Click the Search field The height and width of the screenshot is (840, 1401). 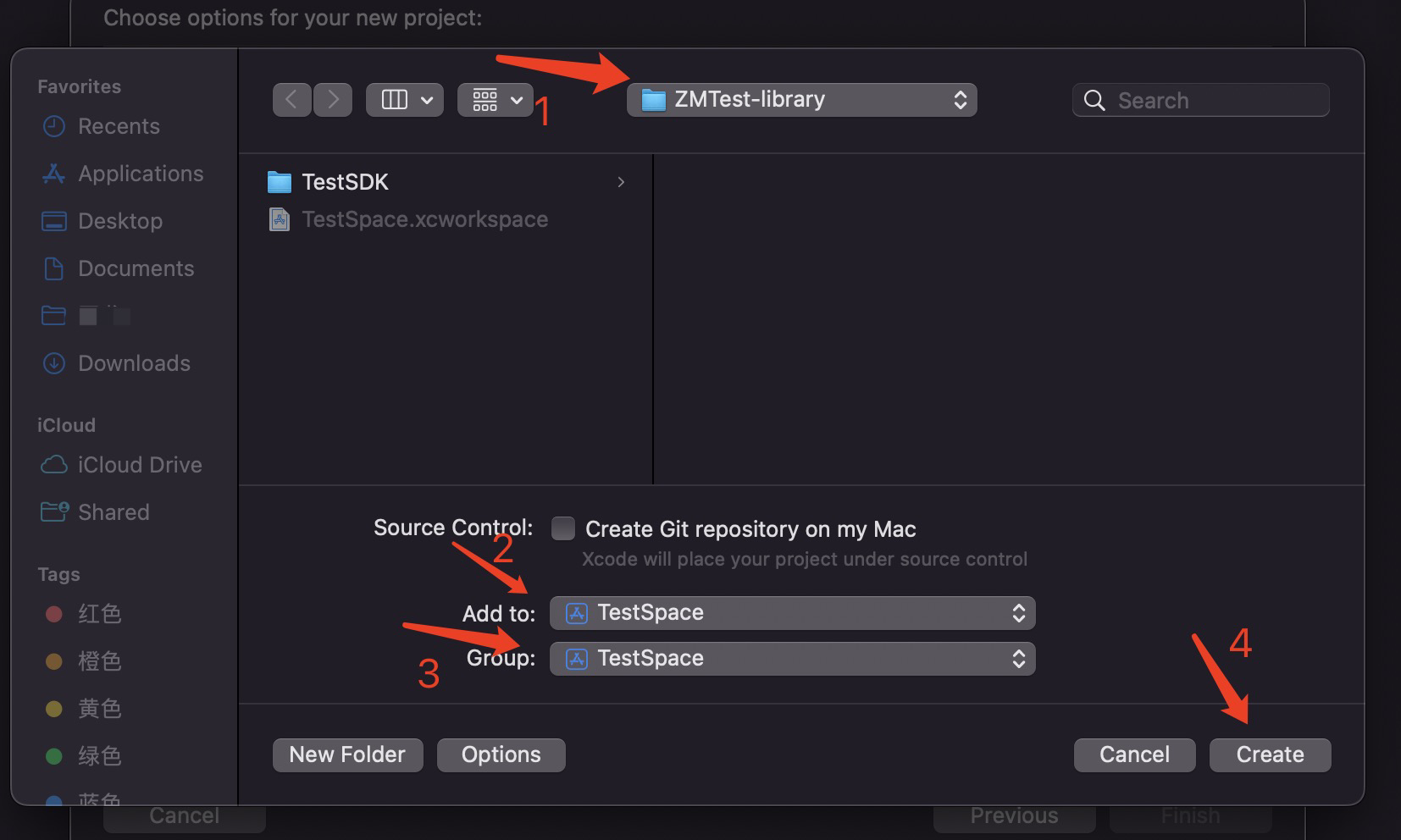[1200, 100]
